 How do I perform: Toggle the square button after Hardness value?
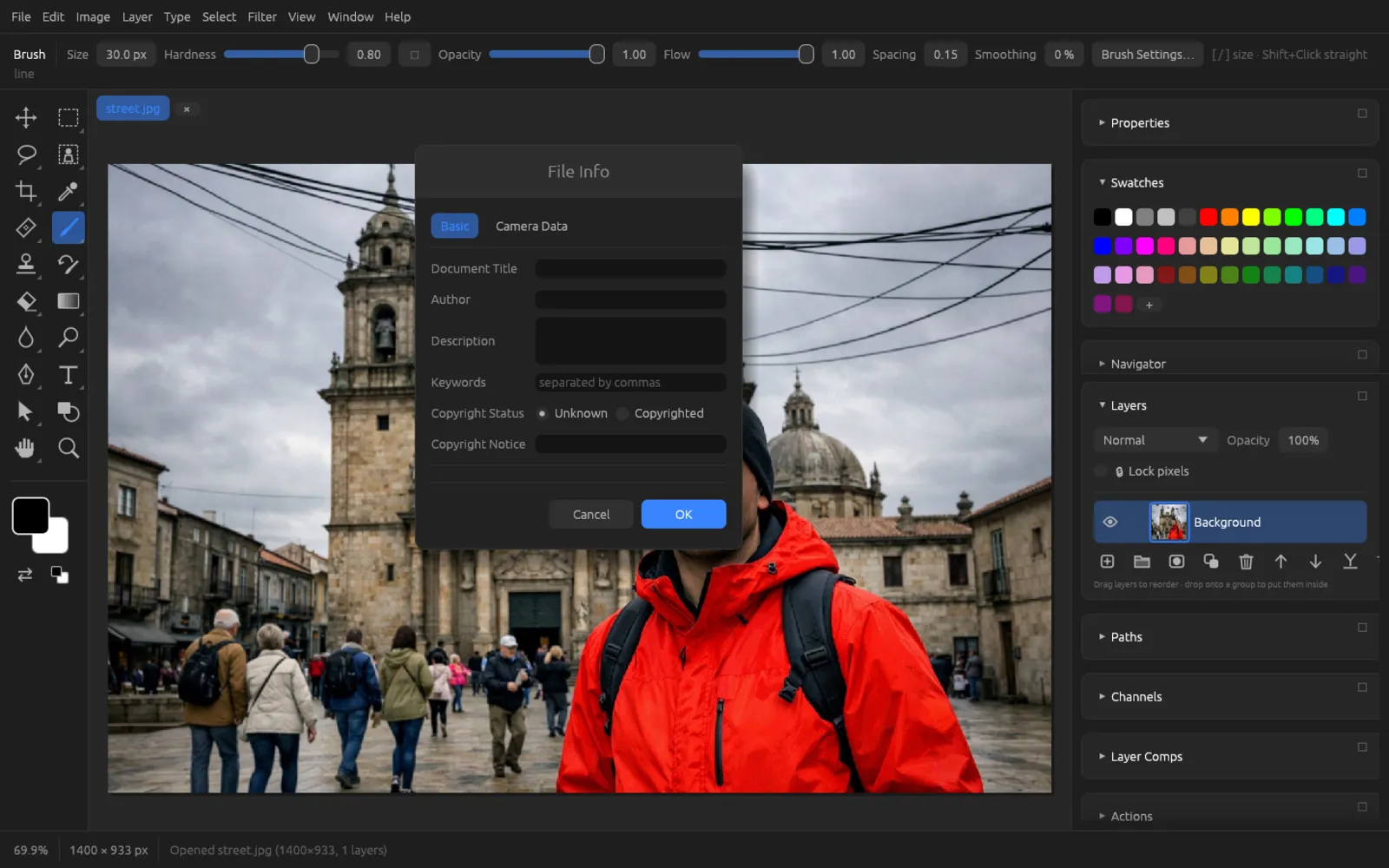[x=414, y=55]
